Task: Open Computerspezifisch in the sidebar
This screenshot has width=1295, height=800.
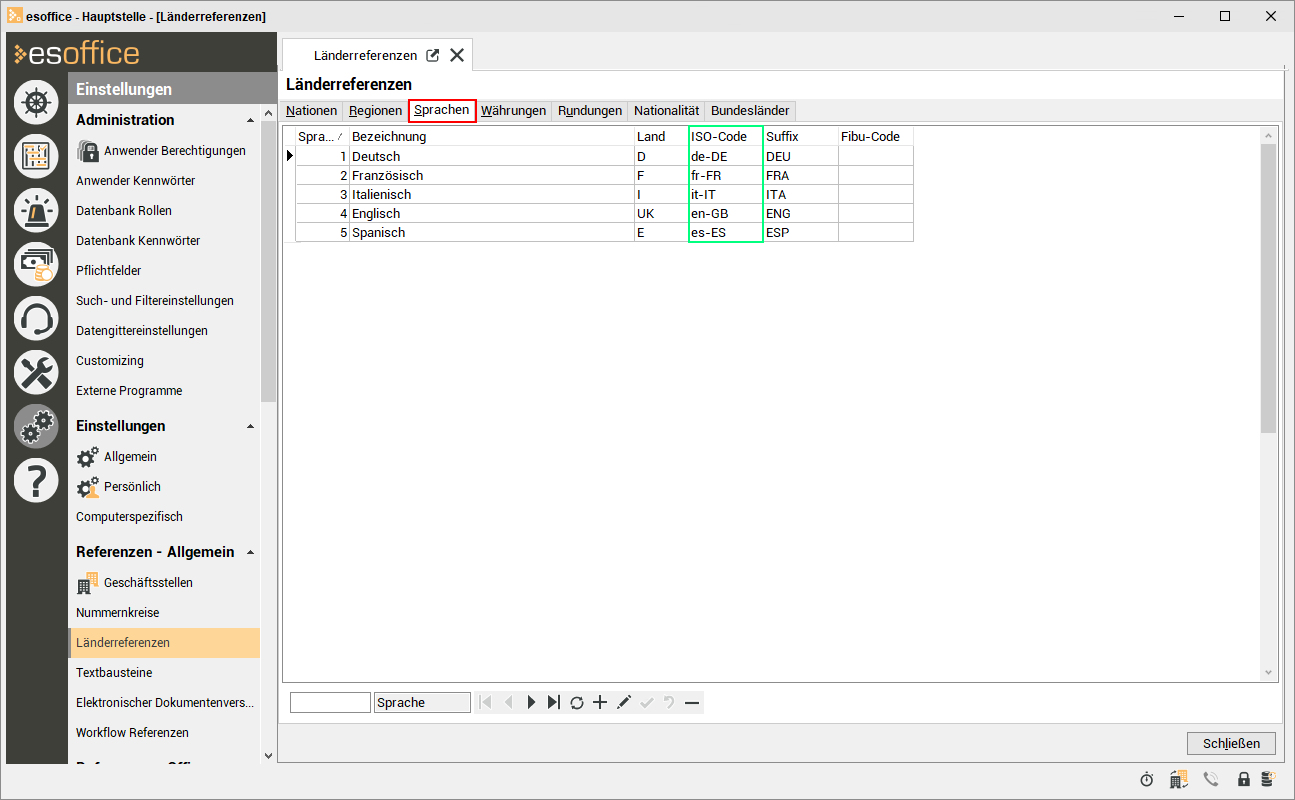Action: (129, 517)
